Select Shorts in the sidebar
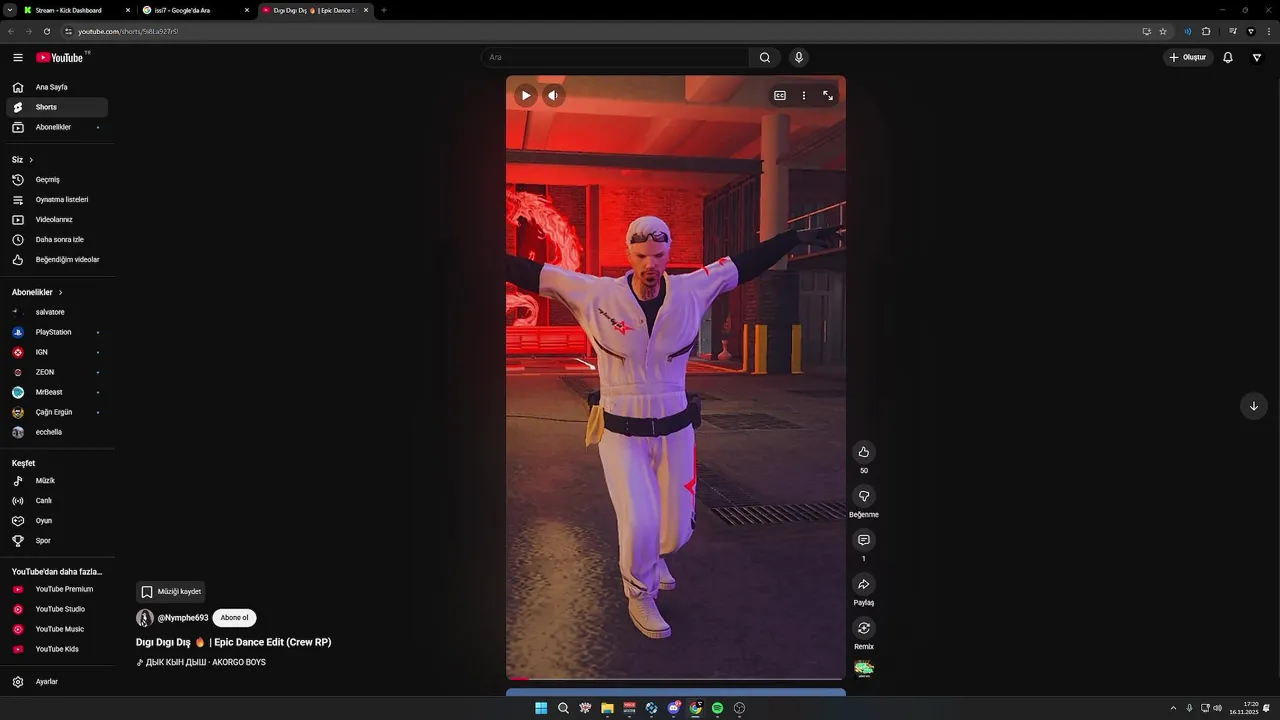 click(x=57, y=107)
